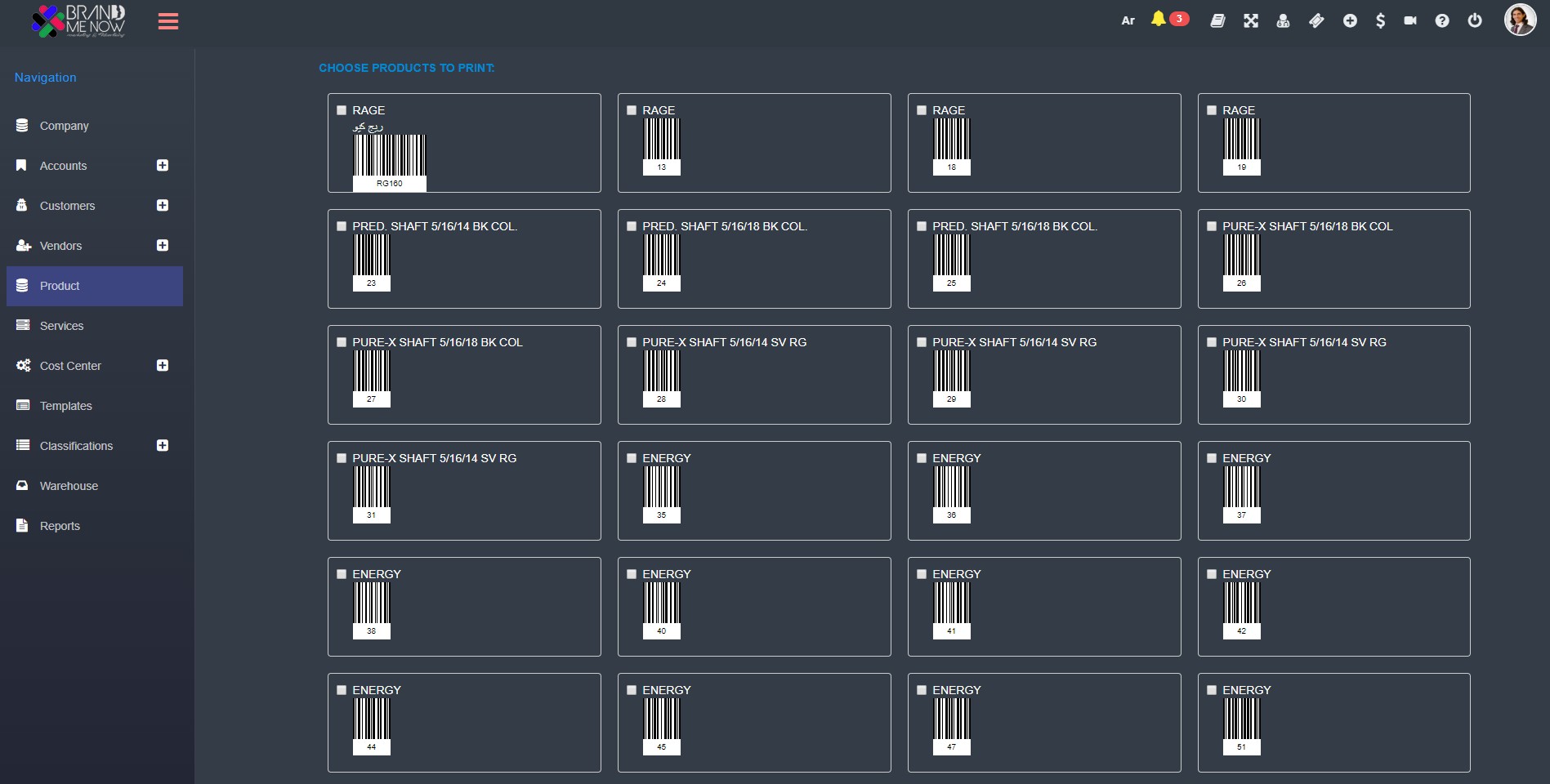Select checkbox for PRED. SHAFT 5/16/14 BK COL.
Screen dimensions: 1550x784
[x=342, y=226]
